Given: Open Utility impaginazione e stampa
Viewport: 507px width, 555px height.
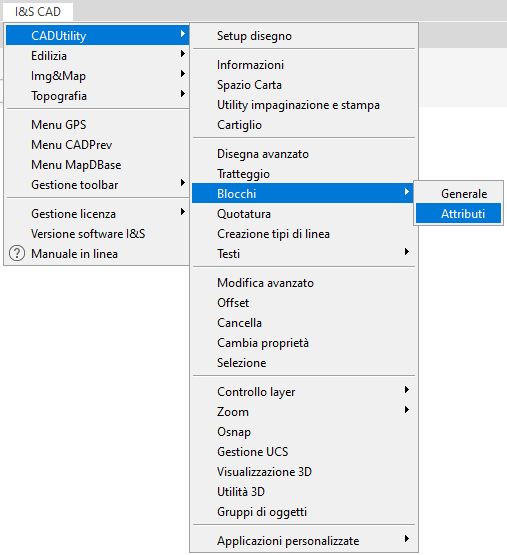Looking at the screenshot, I should coord(303,105).
